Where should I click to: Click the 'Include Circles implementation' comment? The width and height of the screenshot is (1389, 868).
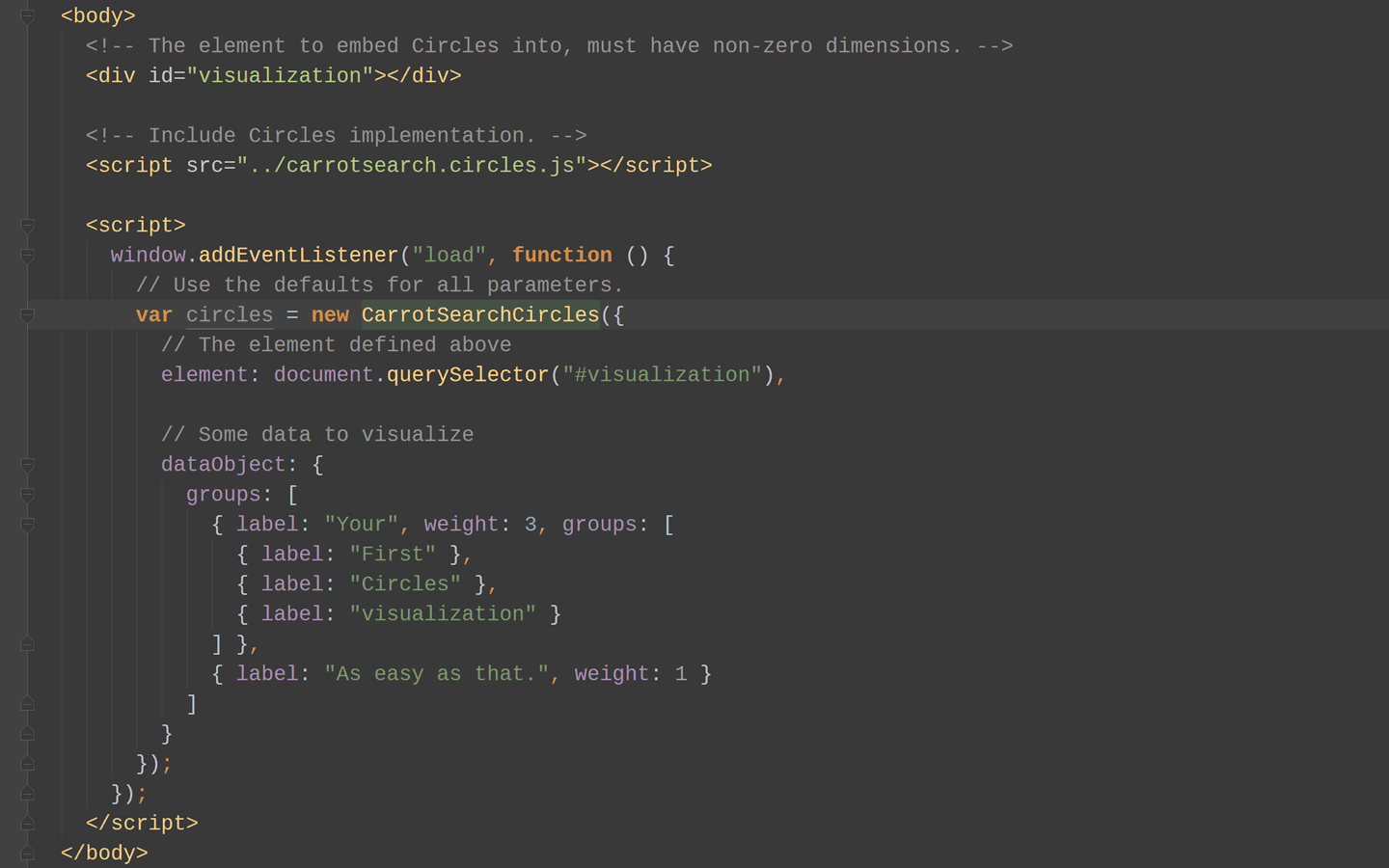tap(336, 136)
